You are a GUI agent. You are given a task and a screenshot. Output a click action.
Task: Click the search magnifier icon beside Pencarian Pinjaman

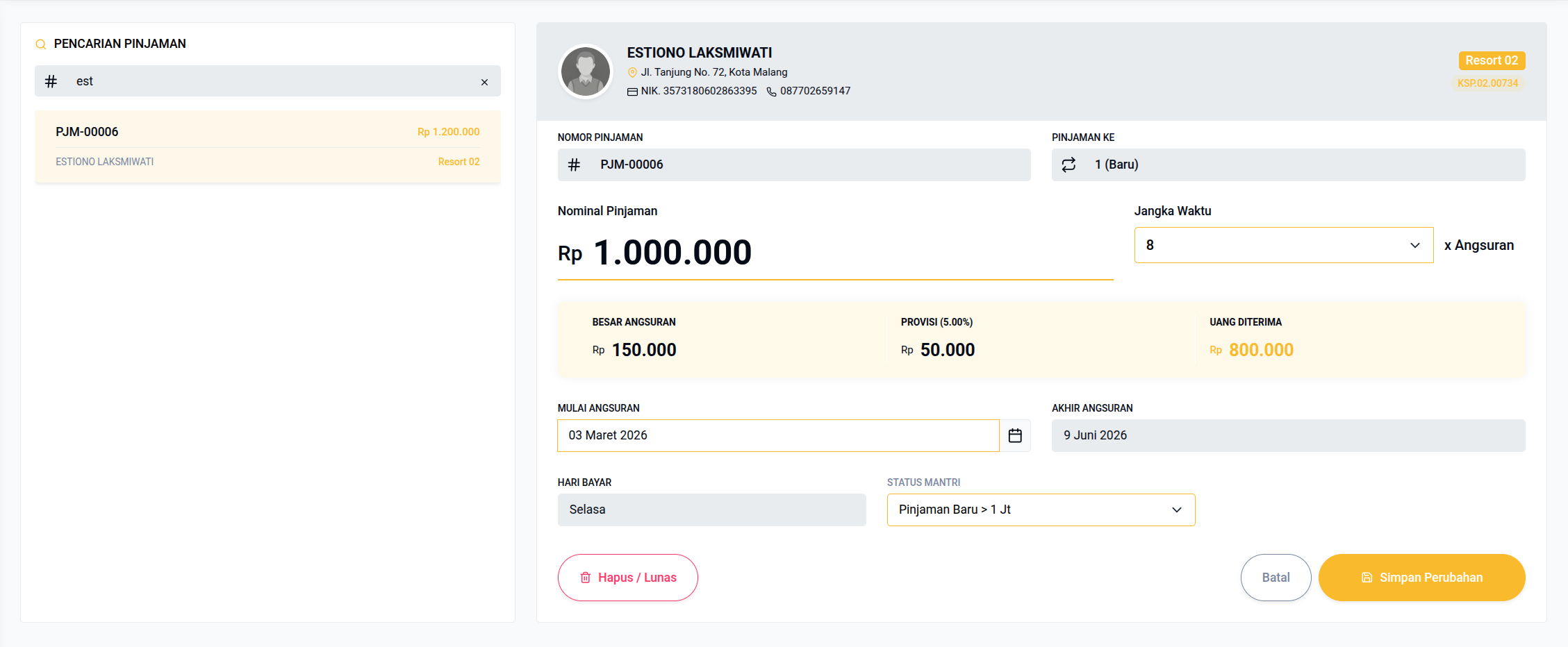(x=41, y=44)
